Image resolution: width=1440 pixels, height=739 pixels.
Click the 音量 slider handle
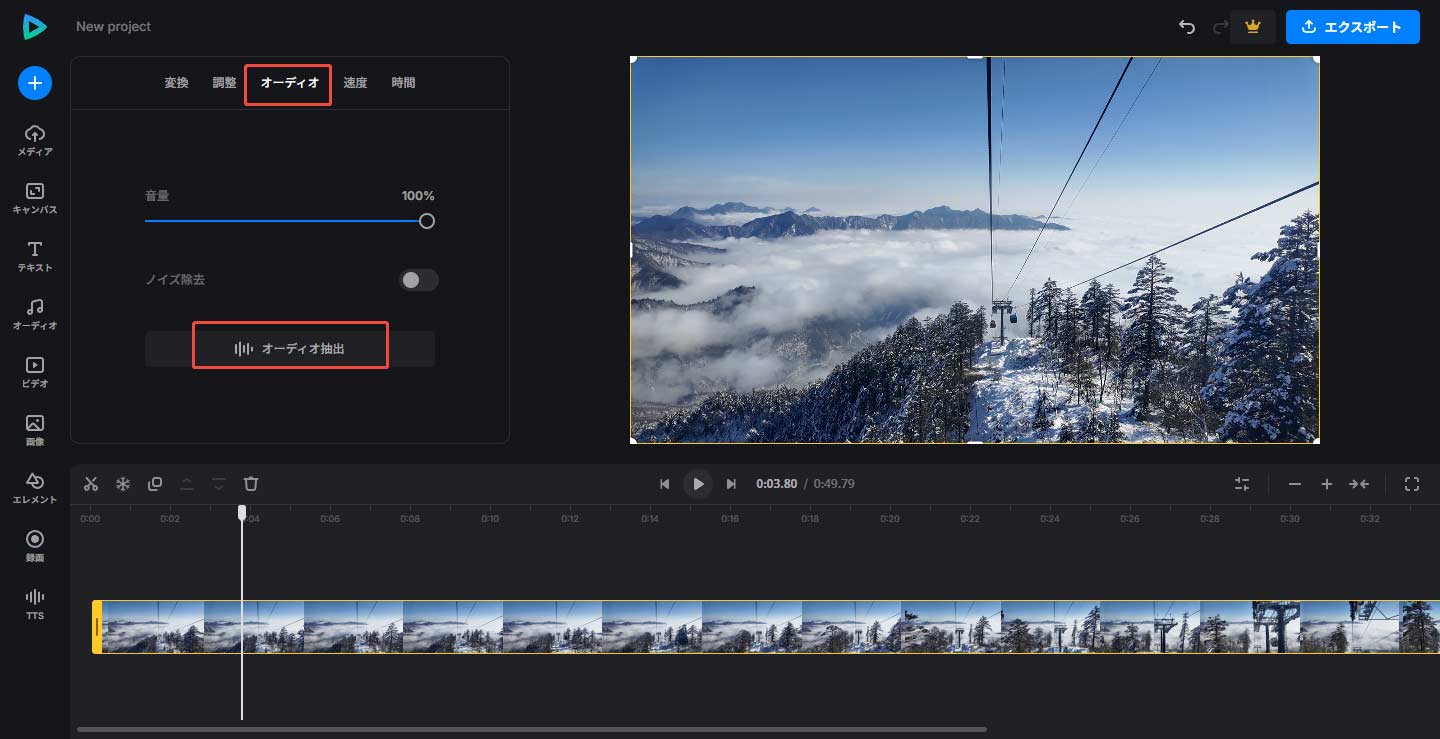click(427, 221)
